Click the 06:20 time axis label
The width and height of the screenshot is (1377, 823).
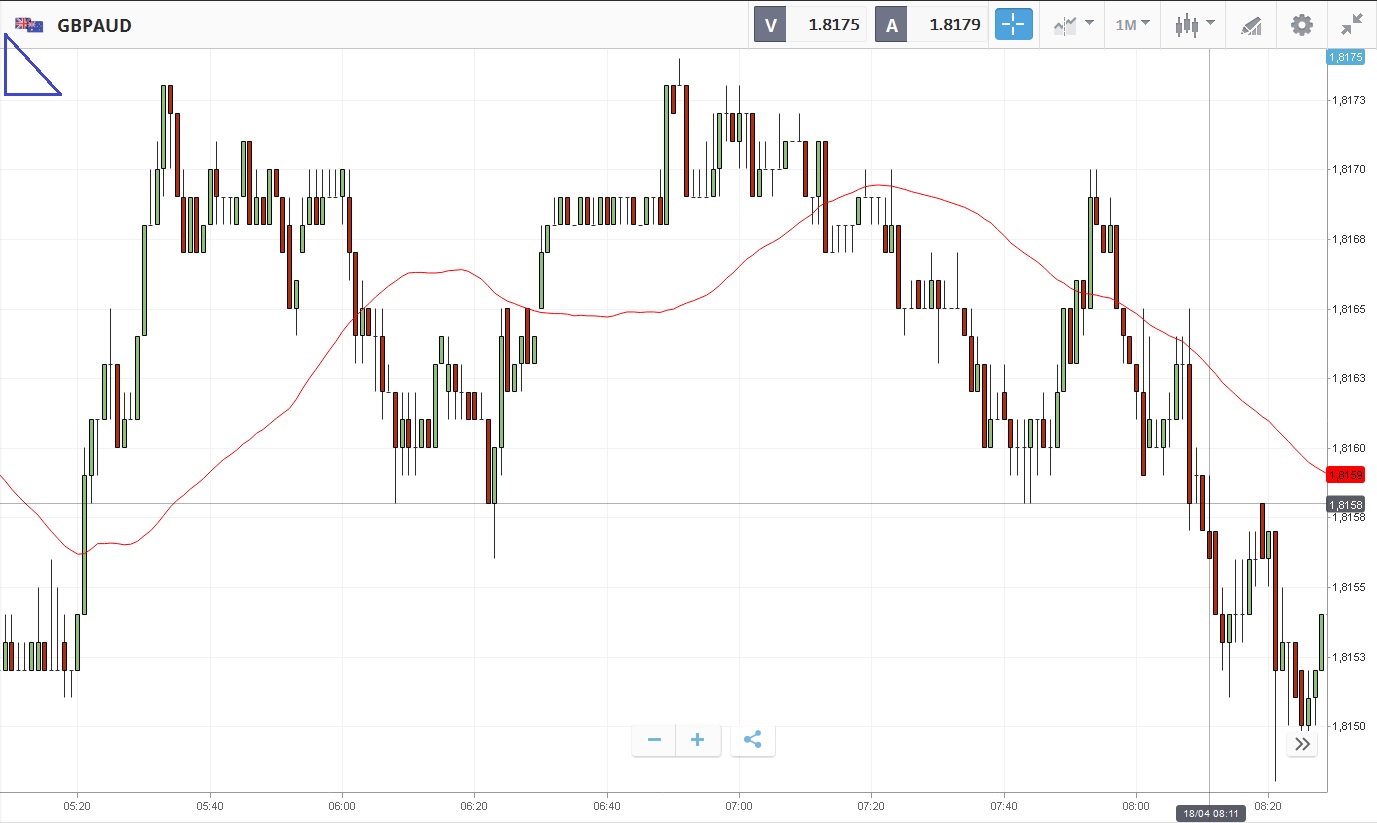tap(474, 805)
